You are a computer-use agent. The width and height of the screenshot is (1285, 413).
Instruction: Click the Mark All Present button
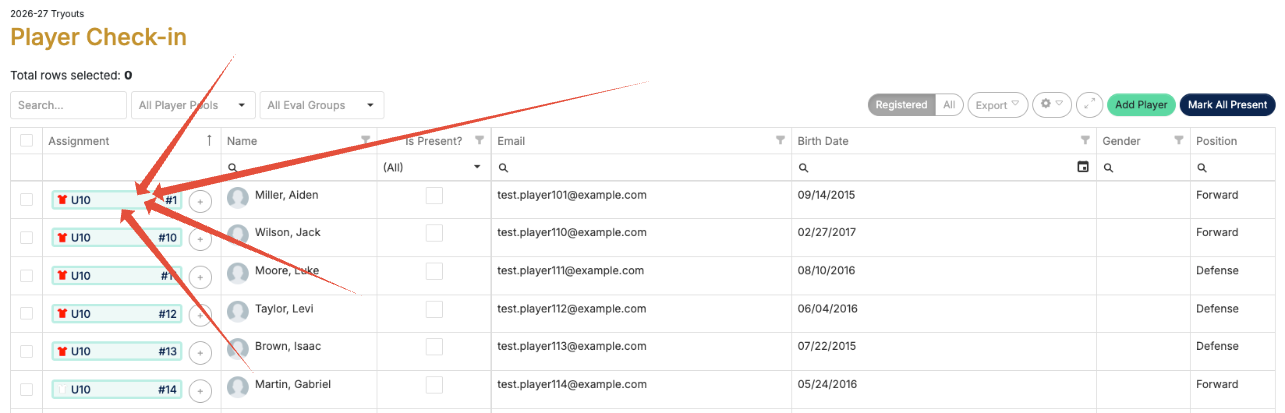[1228, 105]
